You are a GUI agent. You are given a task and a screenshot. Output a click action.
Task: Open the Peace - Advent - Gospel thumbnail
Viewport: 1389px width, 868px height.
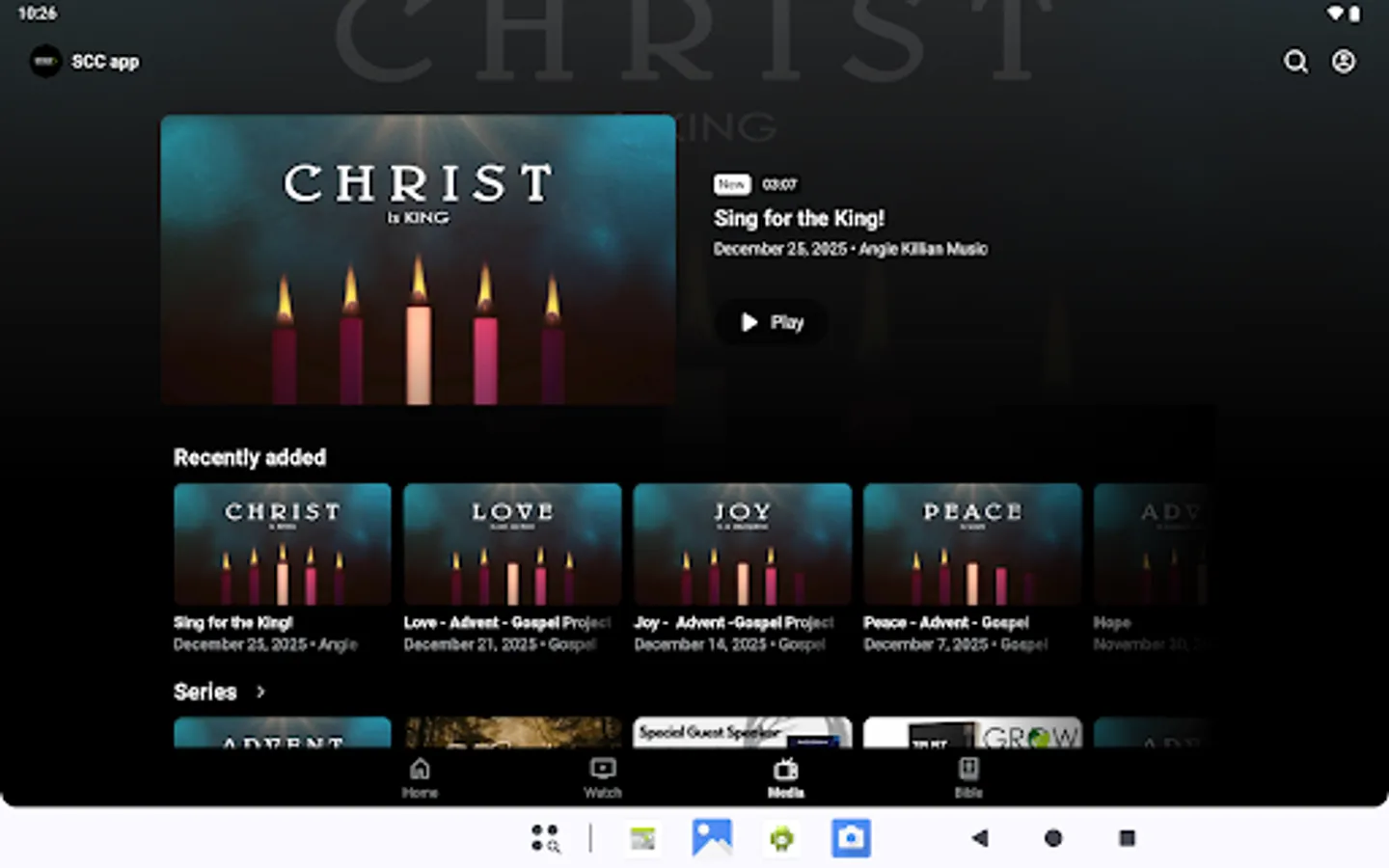[x=971, y=544]
